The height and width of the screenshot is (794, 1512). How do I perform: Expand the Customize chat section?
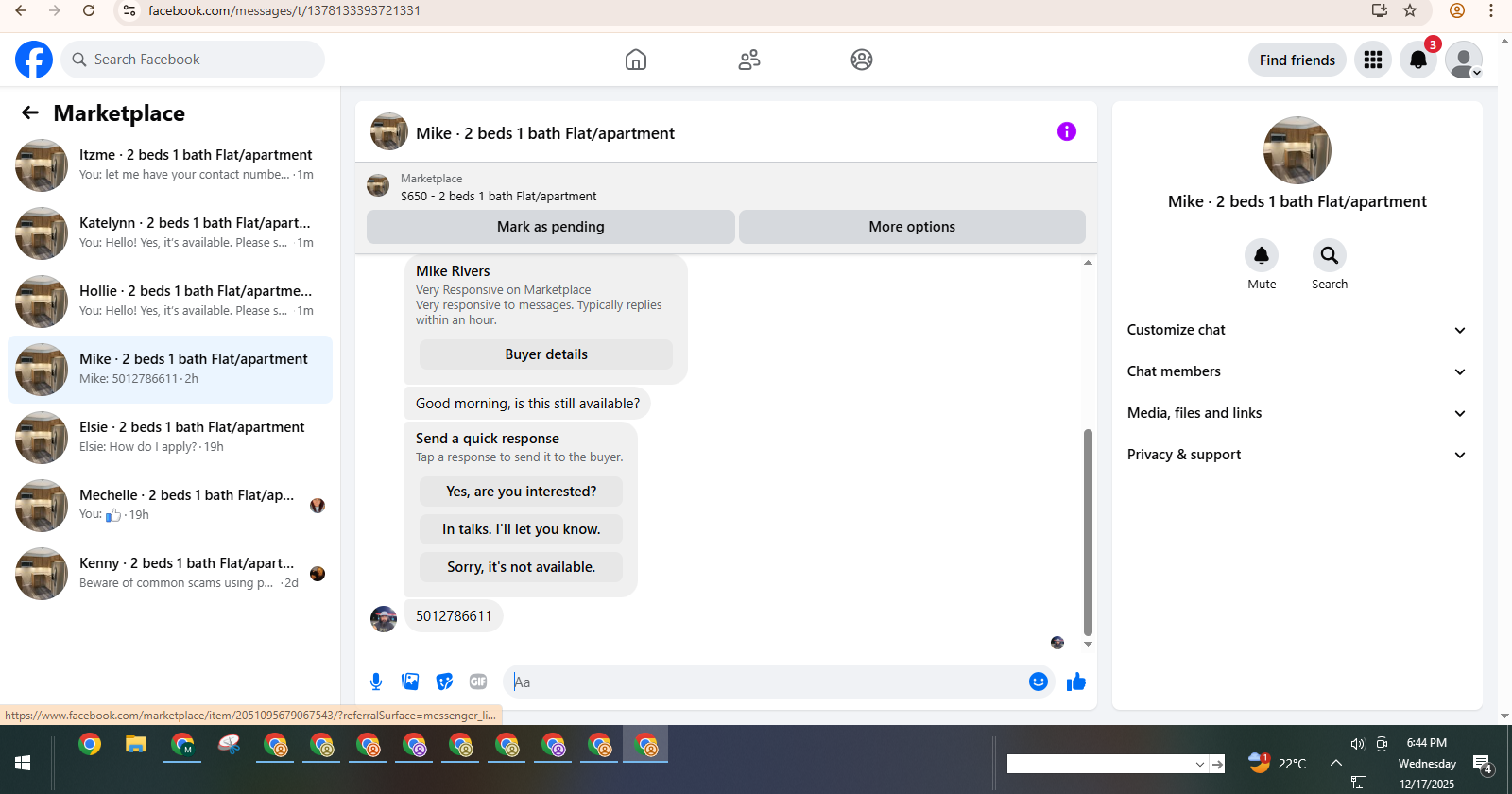tap(1297, 330)
